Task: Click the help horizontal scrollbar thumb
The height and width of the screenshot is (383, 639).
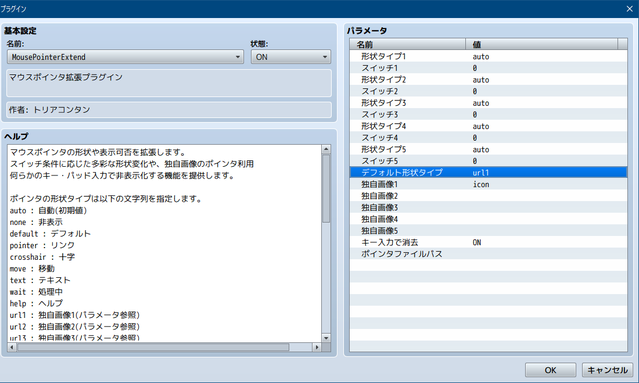Action: 153,347
